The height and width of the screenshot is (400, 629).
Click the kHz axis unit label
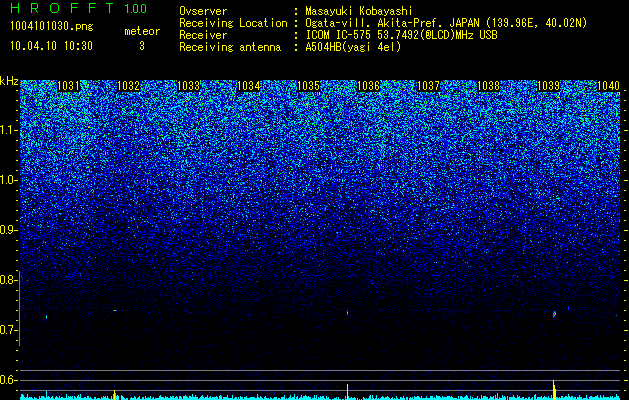9,81
